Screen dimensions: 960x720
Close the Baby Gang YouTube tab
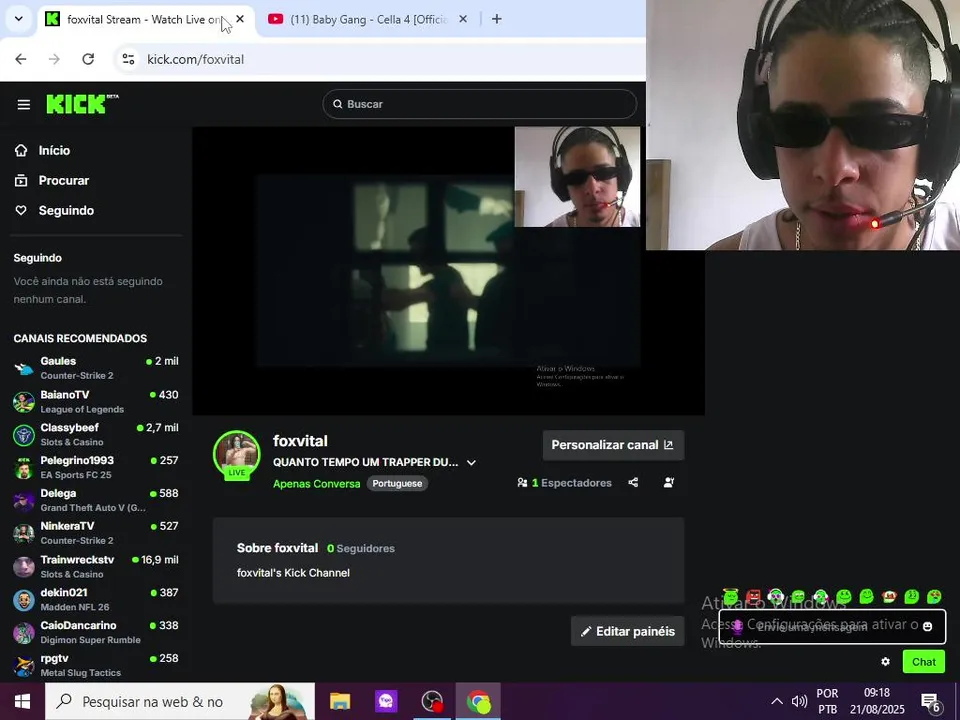pyautogui.click(x=463, y=19)
